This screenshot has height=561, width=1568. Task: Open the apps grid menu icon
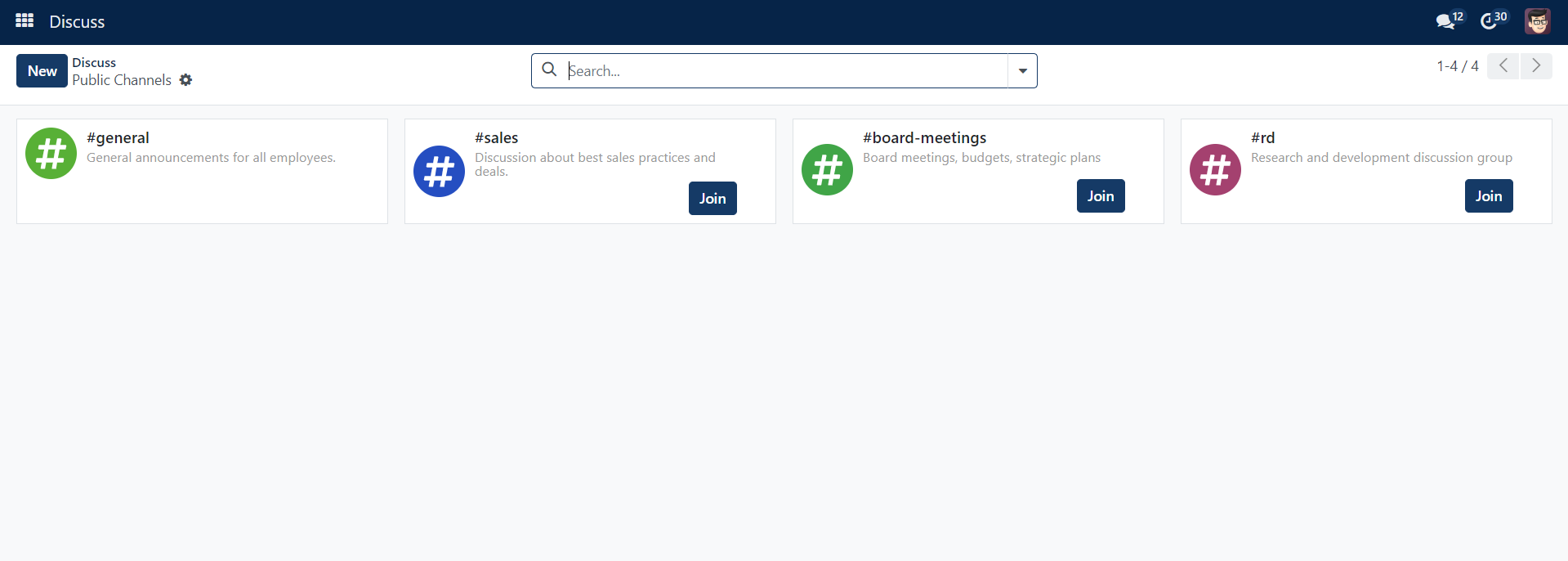coord(25,21)
